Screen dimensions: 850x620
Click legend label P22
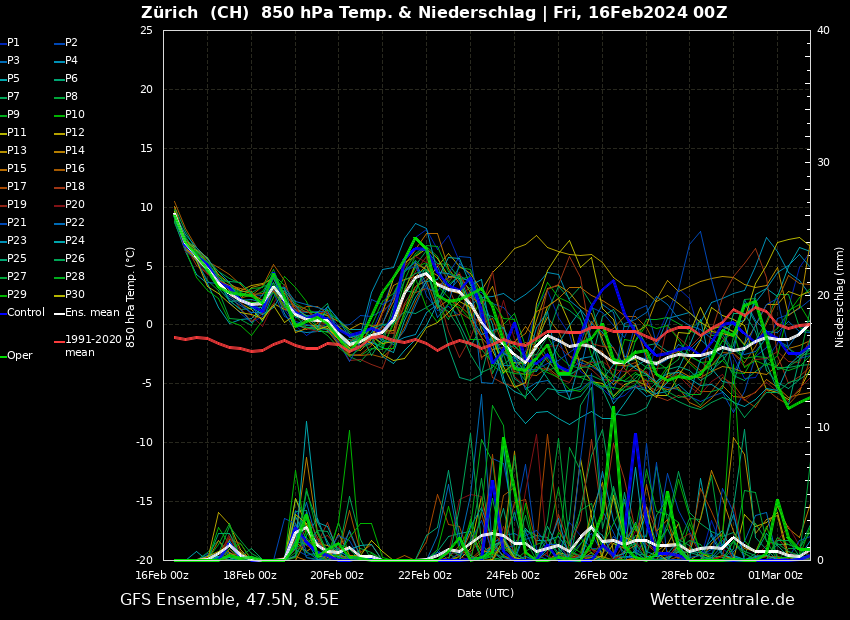[75, 222]
